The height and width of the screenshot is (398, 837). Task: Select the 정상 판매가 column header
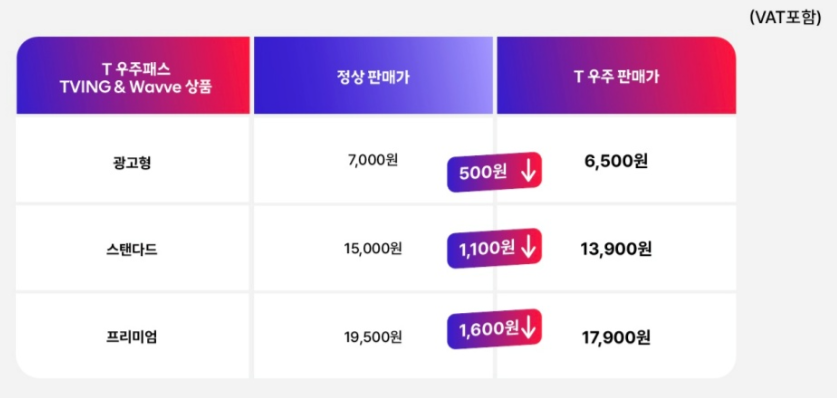373,75
